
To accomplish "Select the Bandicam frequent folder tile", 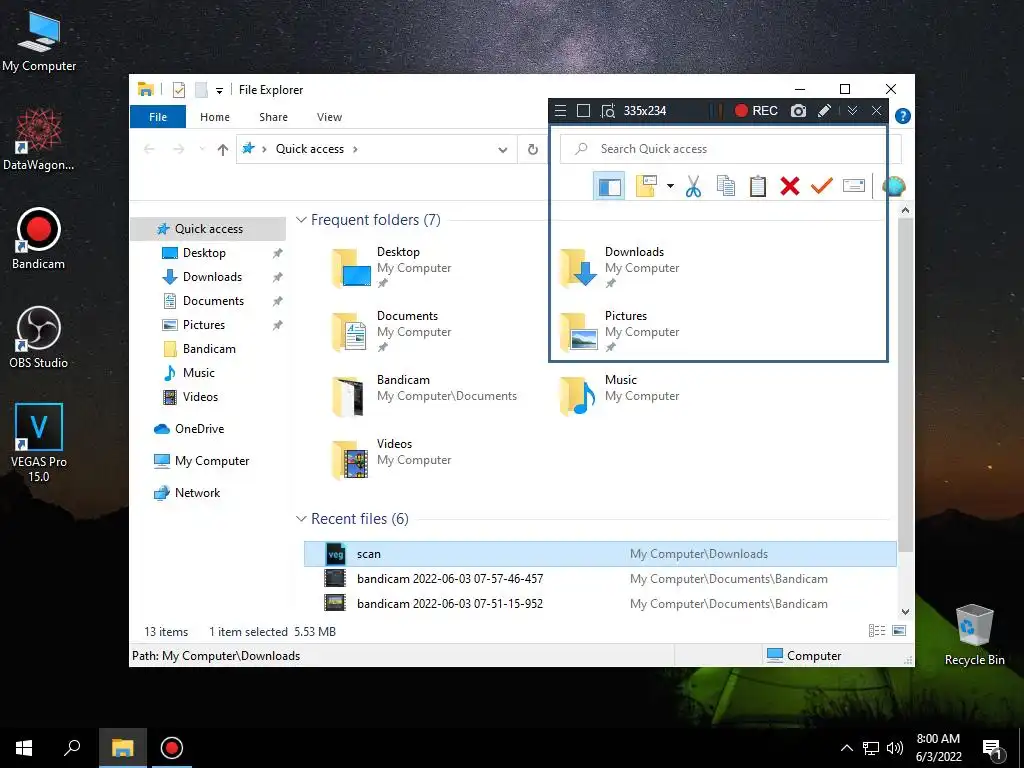I will point(424,395).
